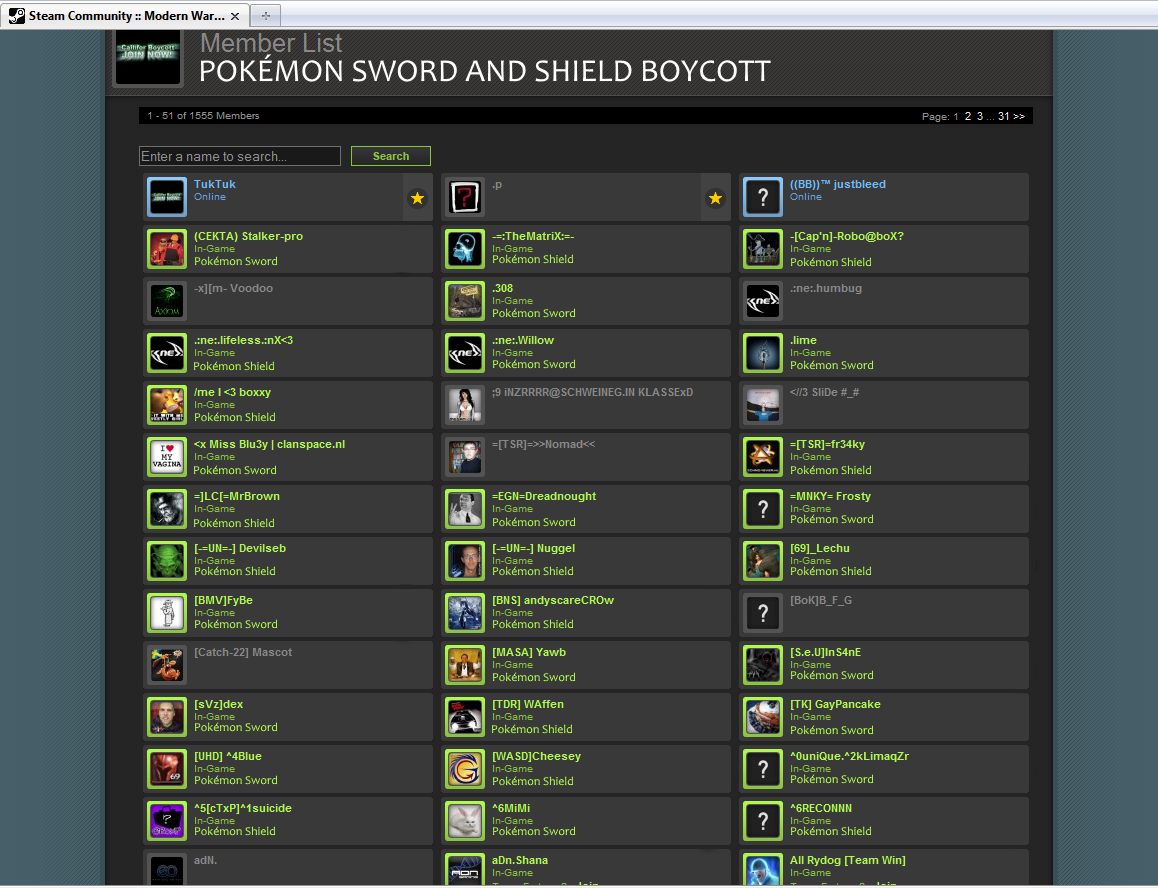The width and height of the screenshot is (1158, 888).
Task: Close the Steam Community browser tab
Action: pos(235,16)
